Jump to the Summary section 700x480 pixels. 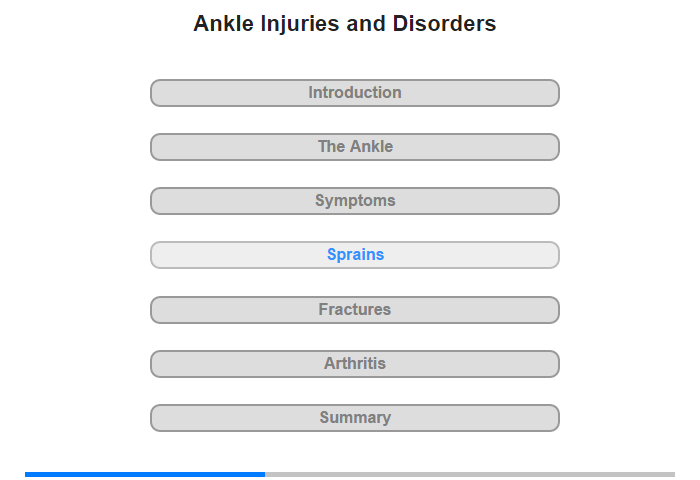355,418
